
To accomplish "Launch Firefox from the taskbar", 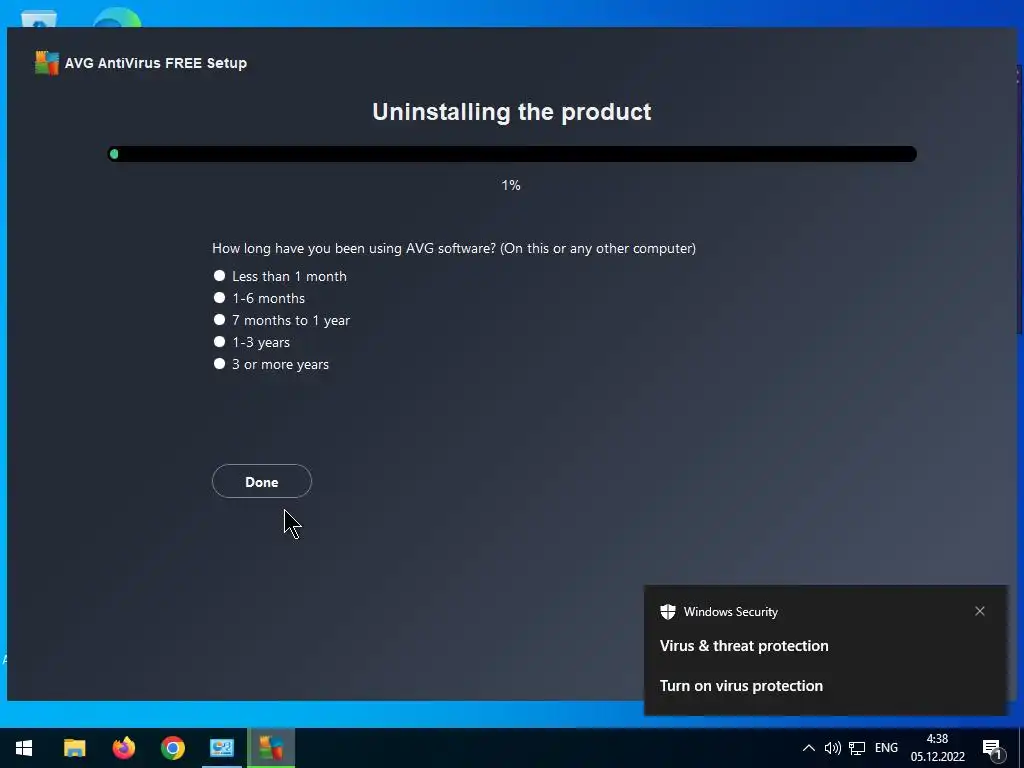I will [x=123, y=748].
